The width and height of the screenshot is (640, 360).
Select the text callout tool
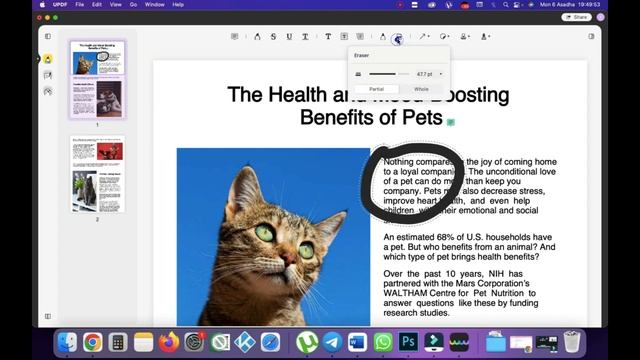click(x=360, y=36)
